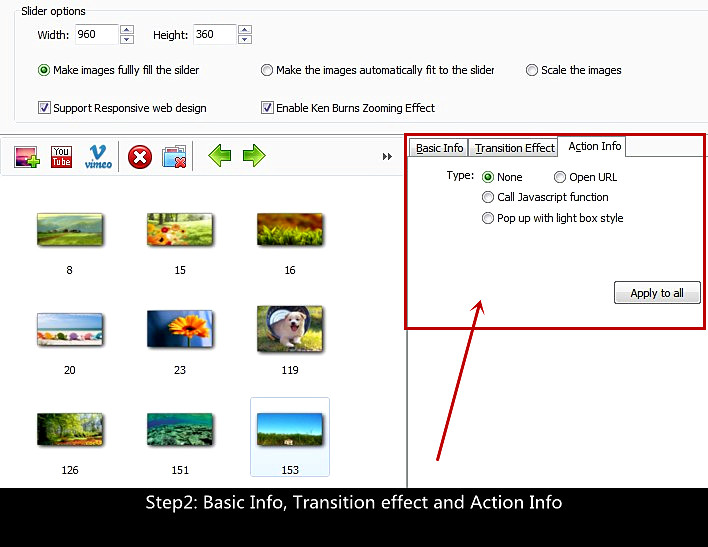
Task: Move slide right with green arrow
Action: pyautogui.click(x=254, y=156)
